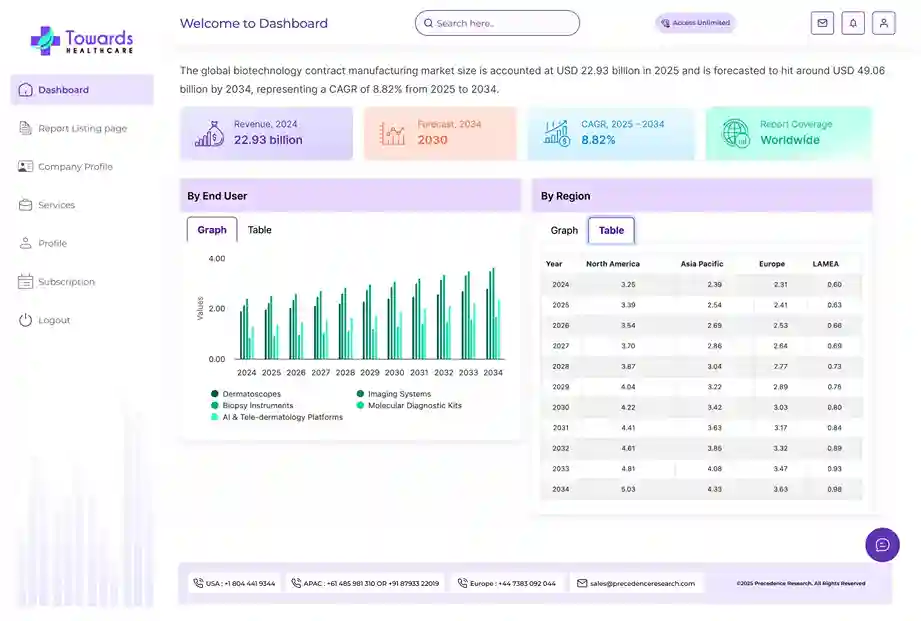Screen dimensions: 921x621
Task: Switch By End User to Table tab
Action: tap(259, 230)
